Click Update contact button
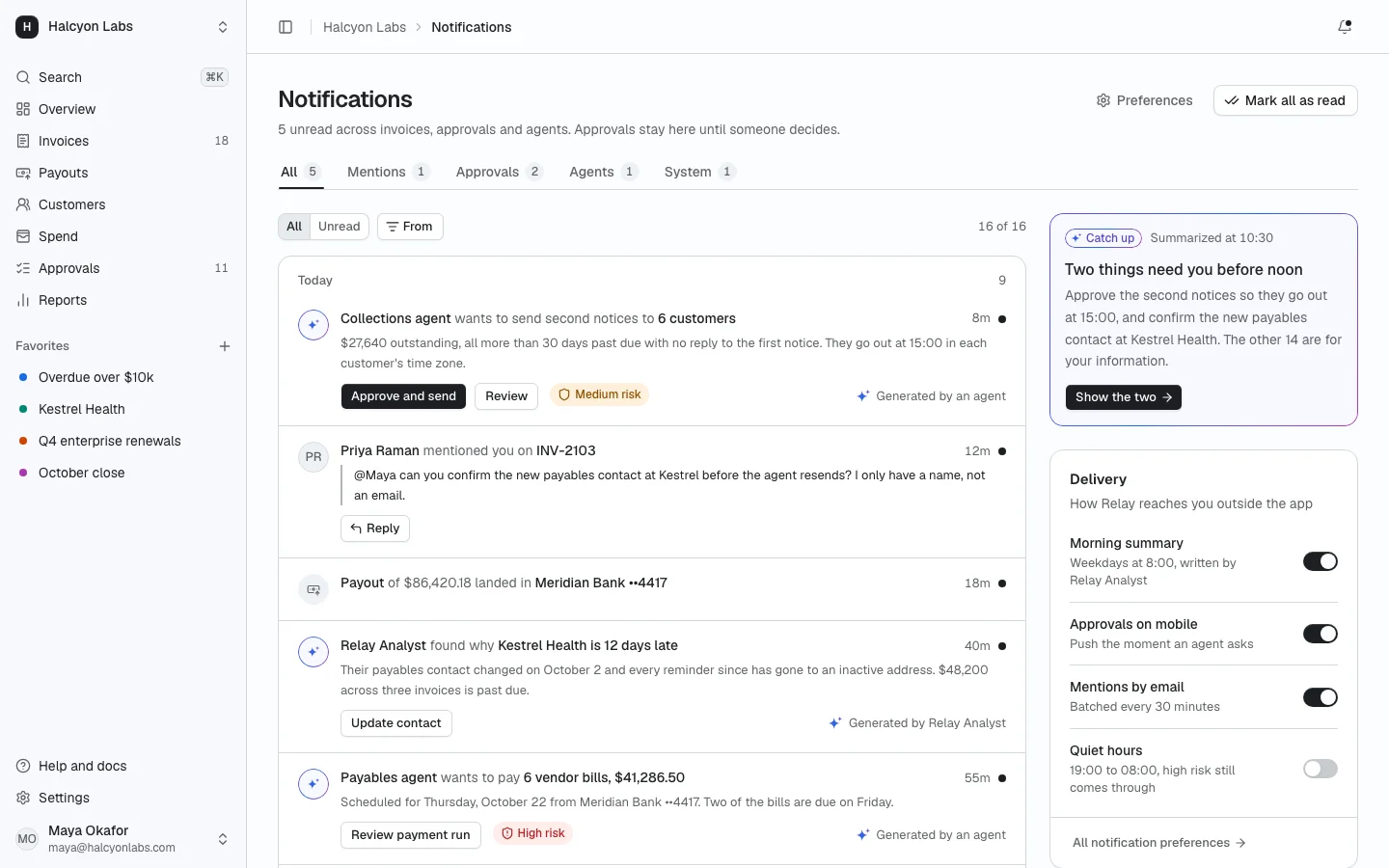This screenshot has height=868, width=1389. coord(396,723)
